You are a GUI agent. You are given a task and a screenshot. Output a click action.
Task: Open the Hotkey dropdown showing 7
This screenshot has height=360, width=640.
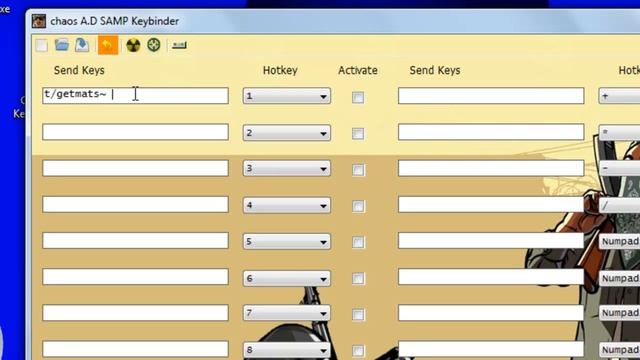(x=287, y=313)
